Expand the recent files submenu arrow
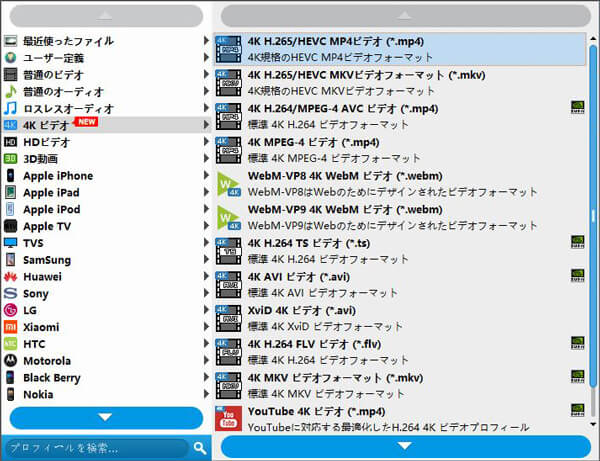The image size is (600, 461). pyautogui.click(x=206, y=40)
